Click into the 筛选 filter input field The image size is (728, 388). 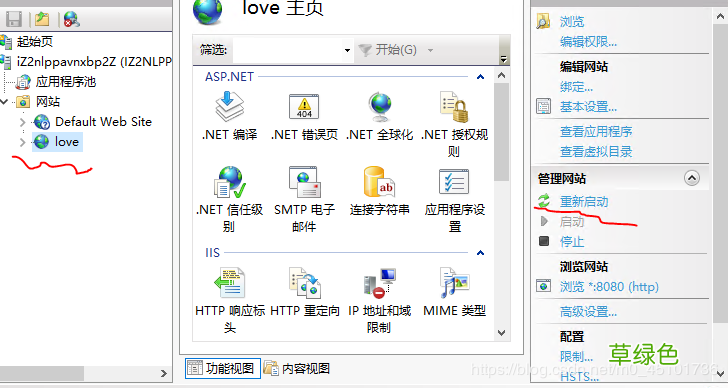coord(288,50)
